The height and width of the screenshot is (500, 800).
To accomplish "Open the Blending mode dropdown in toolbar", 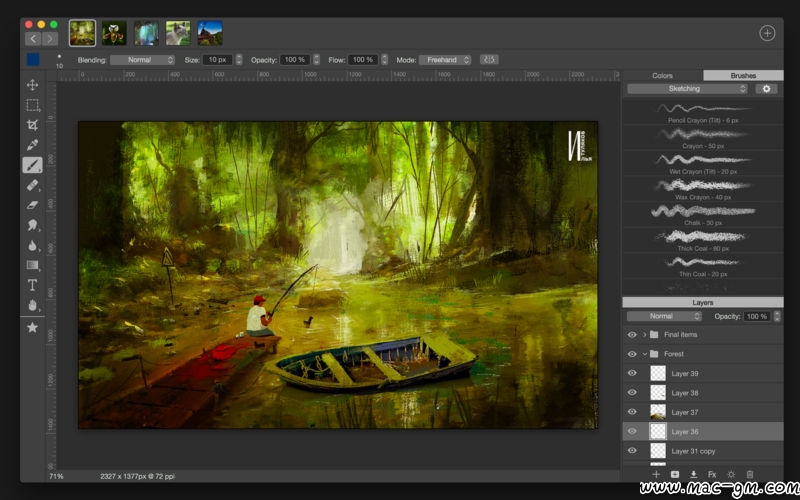I will click(142, 60).
